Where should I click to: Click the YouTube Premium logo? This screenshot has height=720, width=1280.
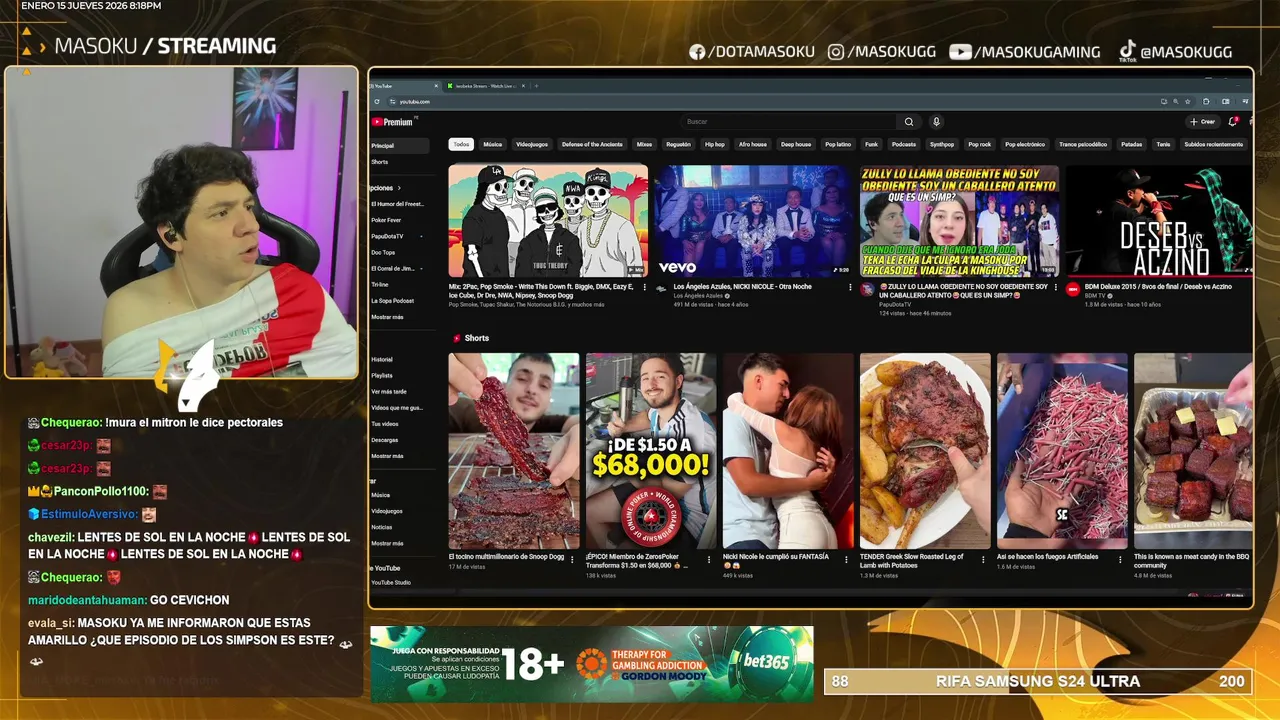392,122
